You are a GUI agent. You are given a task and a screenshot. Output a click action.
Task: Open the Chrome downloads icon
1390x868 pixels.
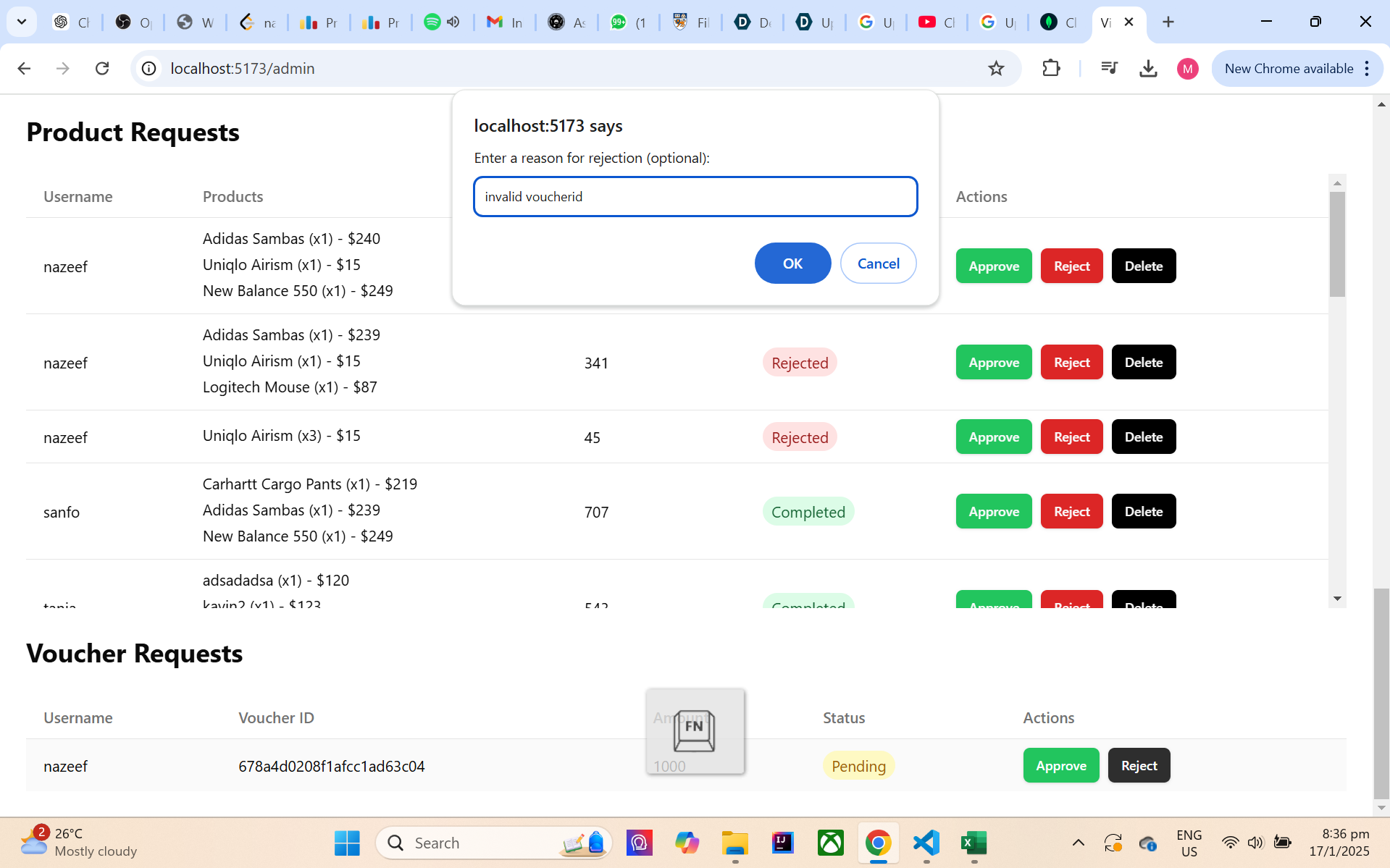(x=1148, y=68)
